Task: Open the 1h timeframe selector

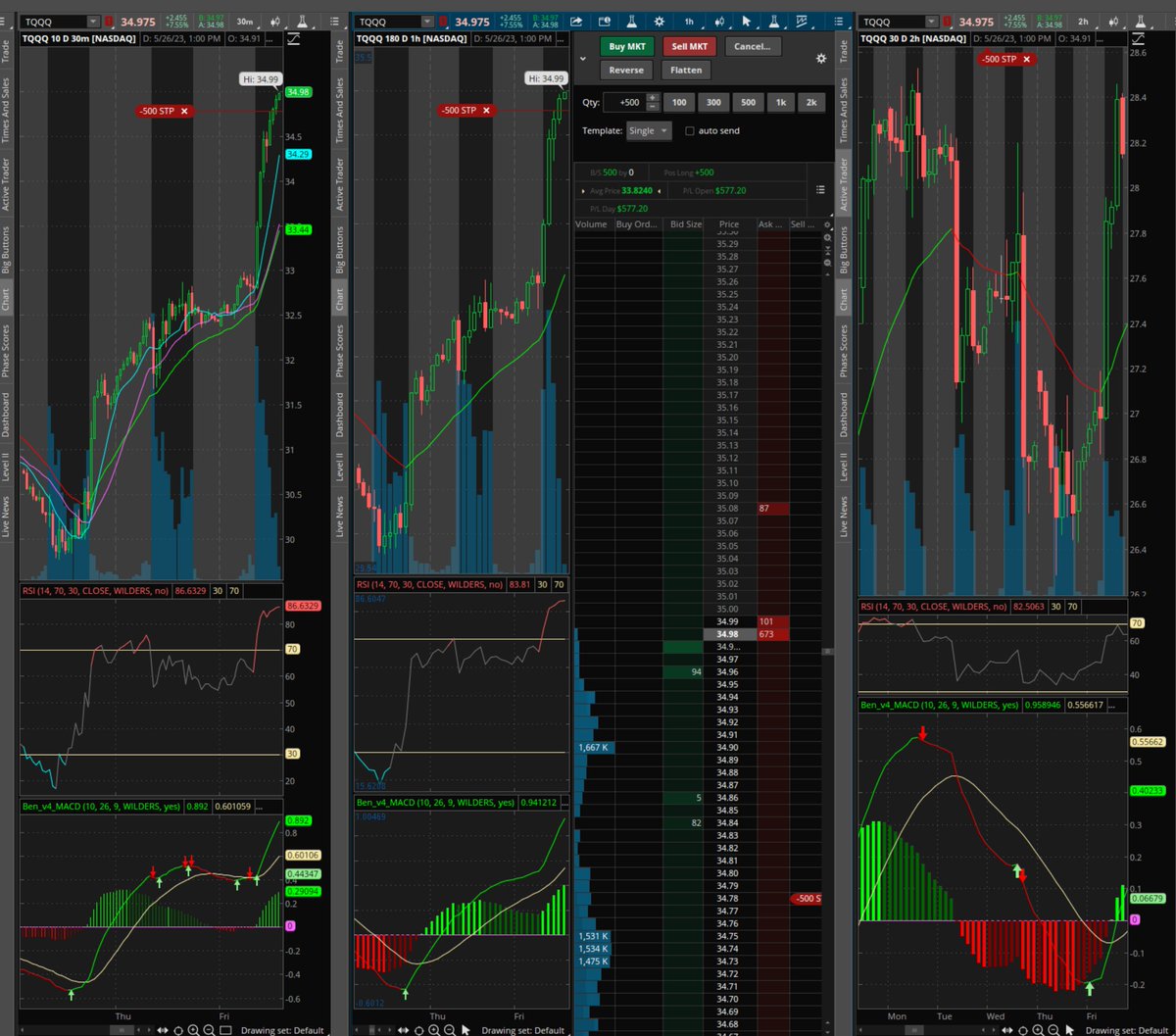Action: point(689,21)
